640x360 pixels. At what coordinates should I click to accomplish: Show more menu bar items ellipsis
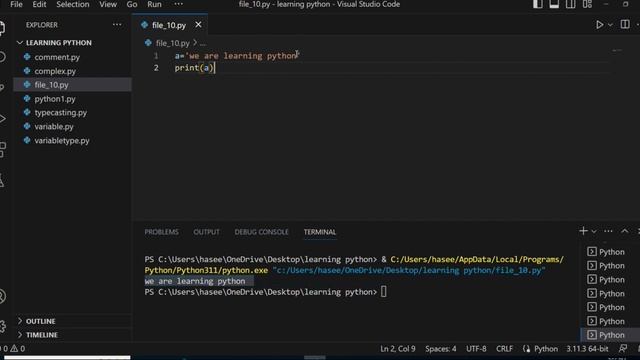click(x=178, y=4)
